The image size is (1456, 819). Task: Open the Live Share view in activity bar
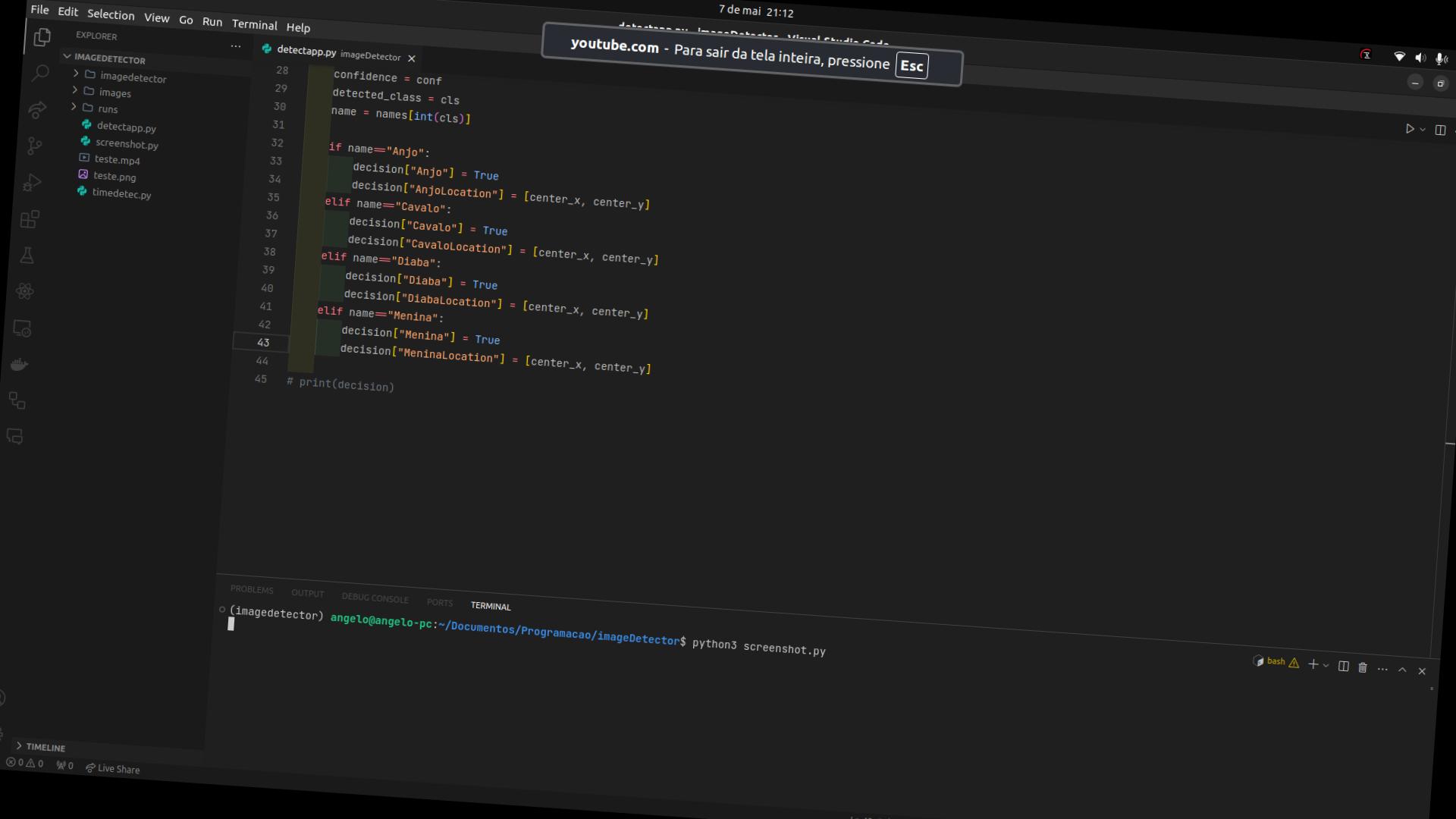pyautogui.click(x=36, y=110)
